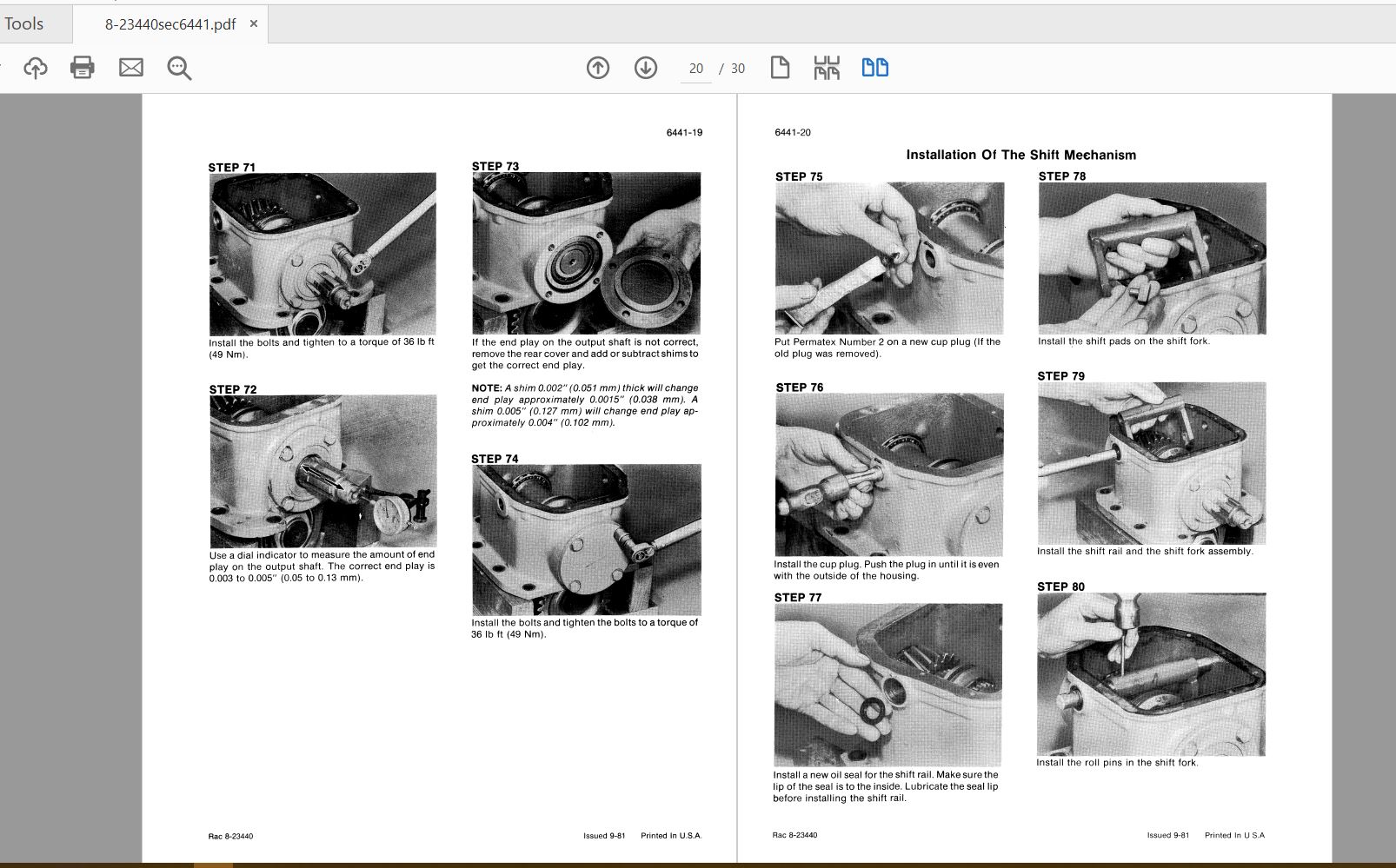
Task: Send the file by email envelope icon
Action: [131, 68]
